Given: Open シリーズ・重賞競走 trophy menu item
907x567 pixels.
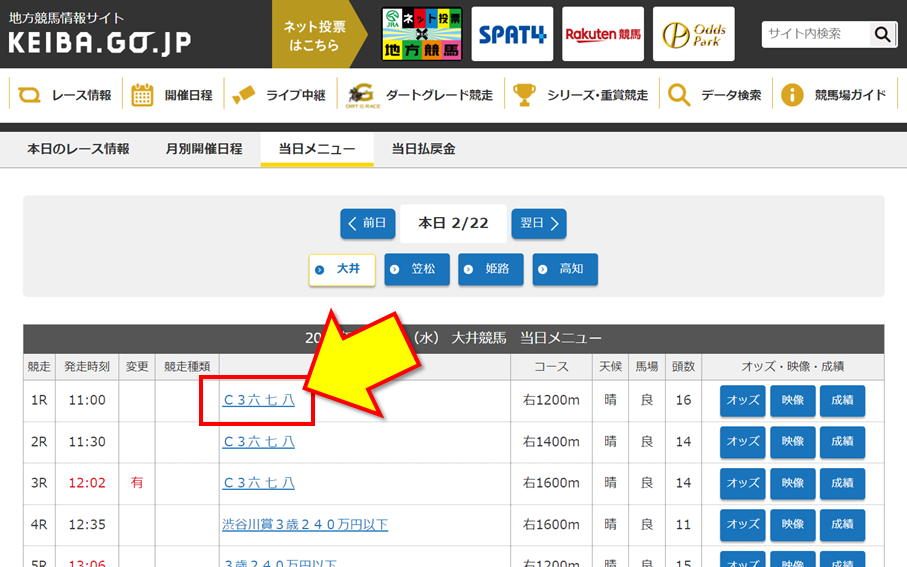Looking at the screenshot, I should click(x=581, y=95).
